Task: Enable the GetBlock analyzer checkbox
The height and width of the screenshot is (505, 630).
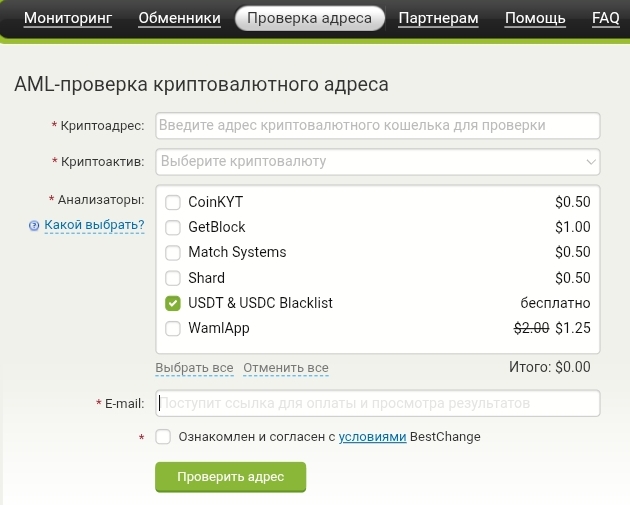Action: click(x=173, y=227)
